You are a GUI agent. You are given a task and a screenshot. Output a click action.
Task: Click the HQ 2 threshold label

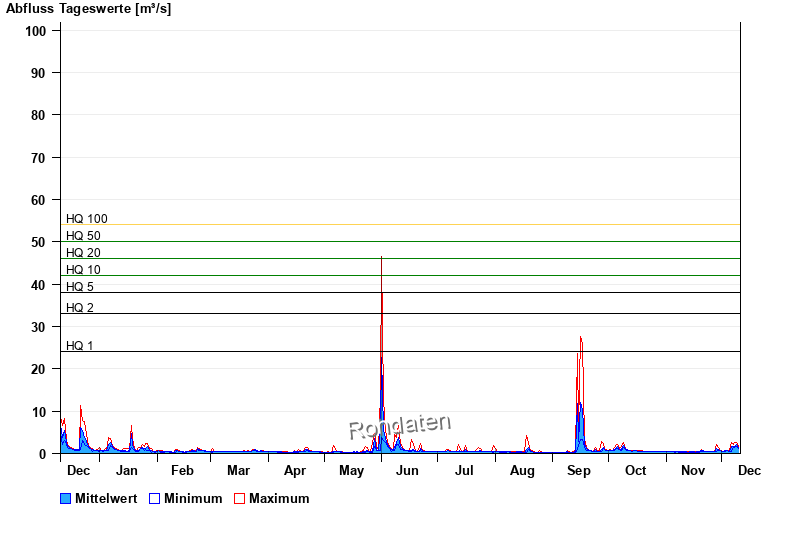point(80,308)
